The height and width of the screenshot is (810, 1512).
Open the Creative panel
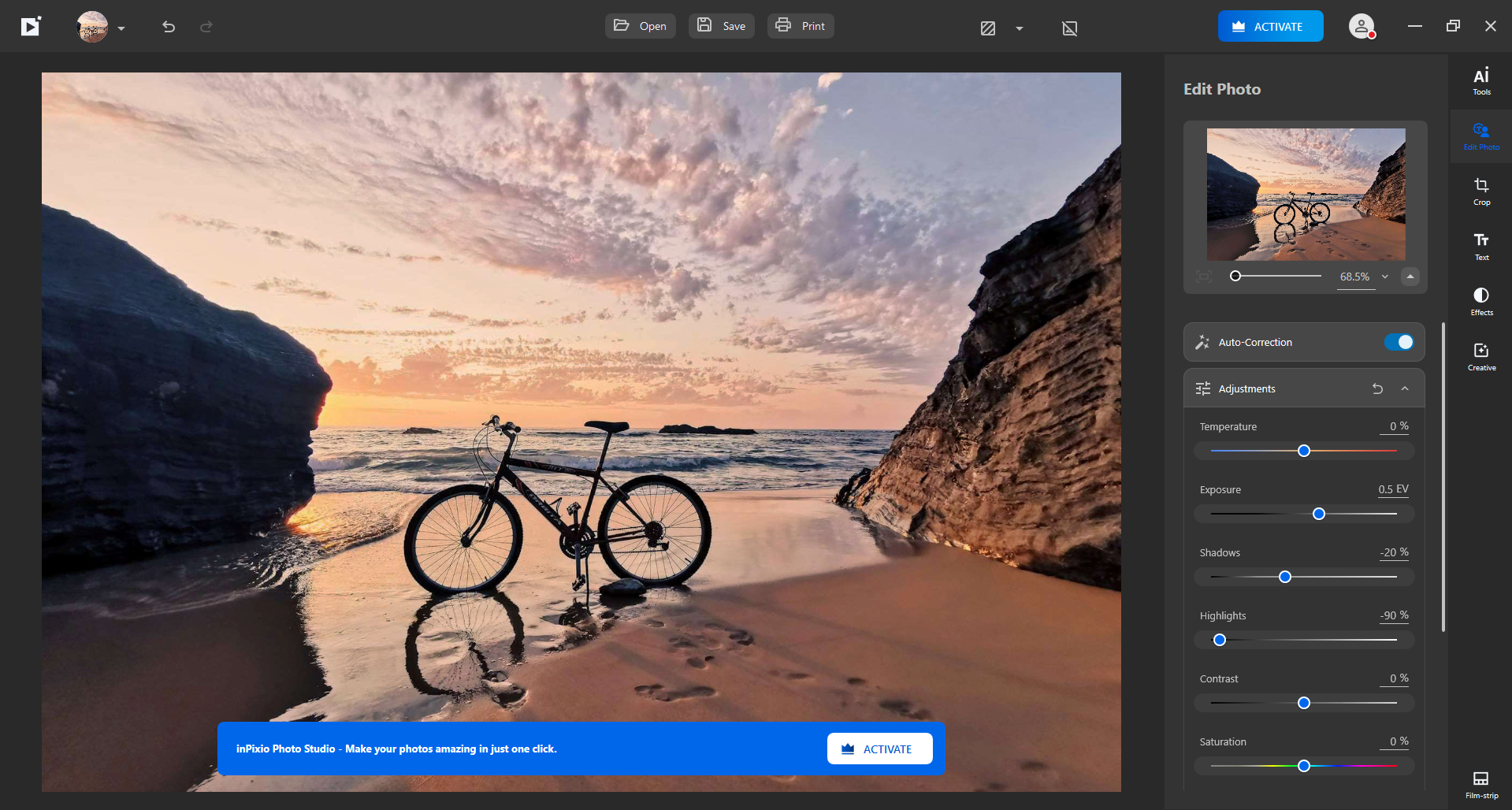[1480, 355]
